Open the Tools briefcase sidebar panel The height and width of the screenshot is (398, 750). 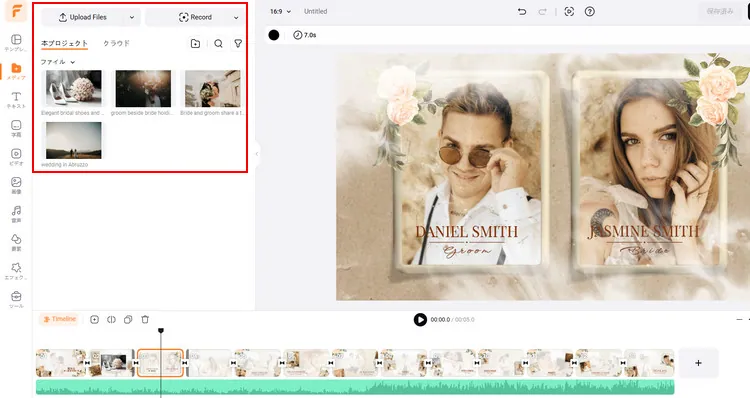(x=16, y=299)
